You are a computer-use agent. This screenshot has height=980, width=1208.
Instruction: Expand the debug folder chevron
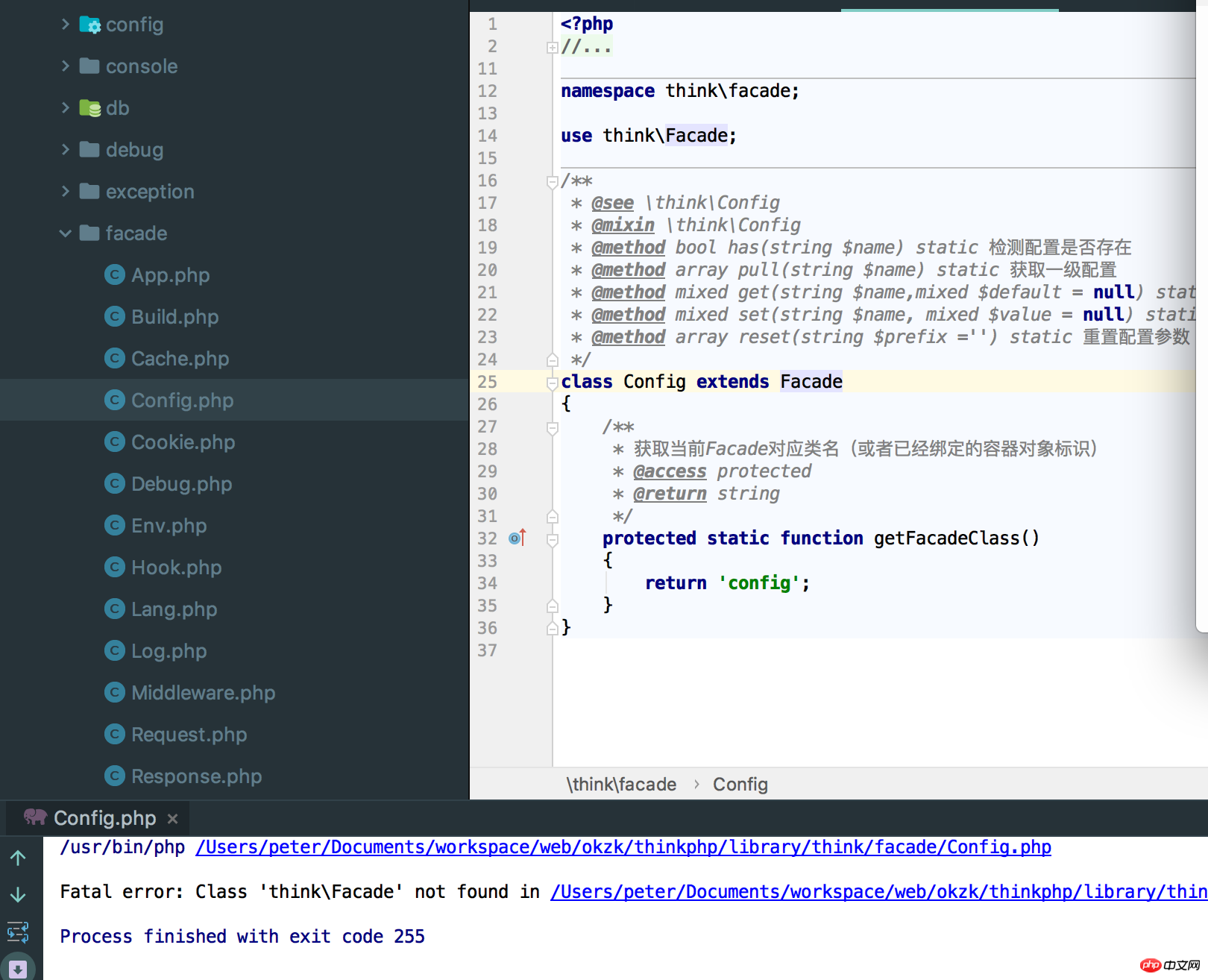(66, 150)
